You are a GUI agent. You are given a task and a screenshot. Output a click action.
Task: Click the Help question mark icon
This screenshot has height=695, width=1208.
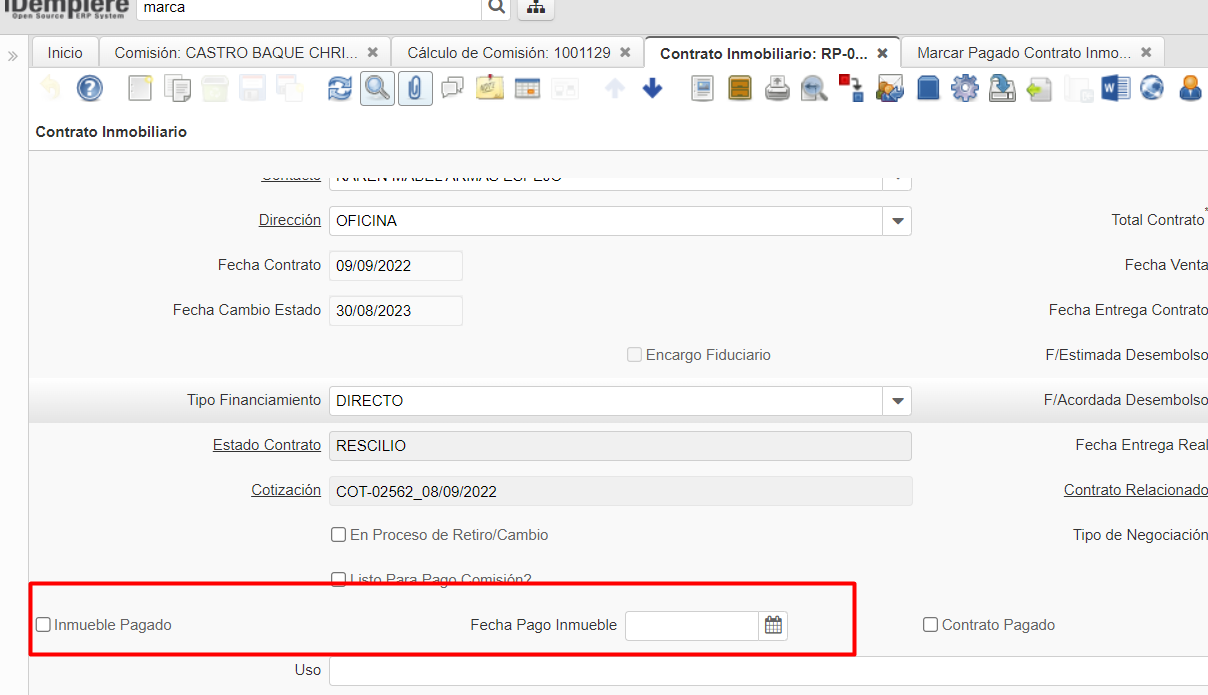pos(90,89)
